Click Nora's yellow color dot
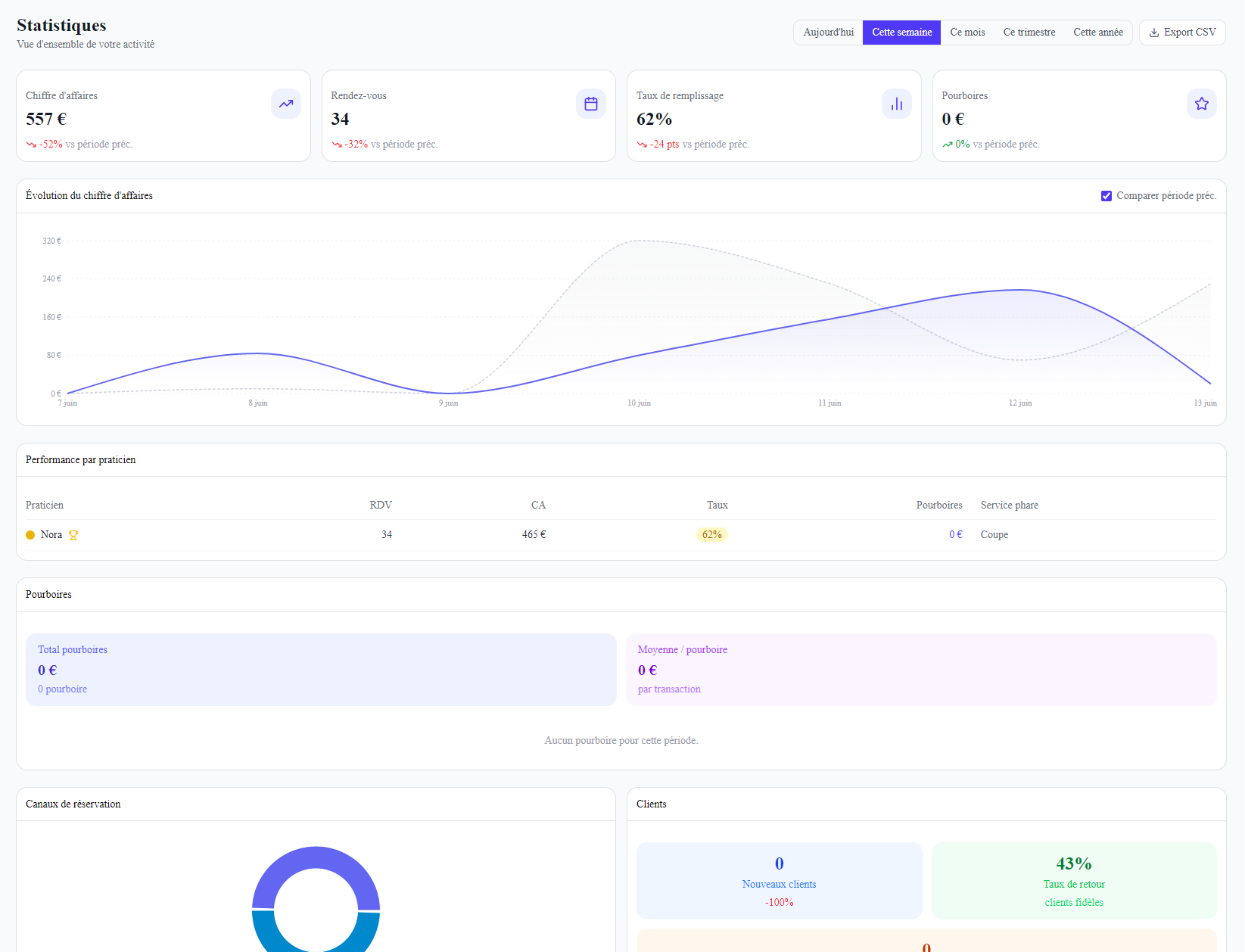Image resolution: width=1245 pixels, height=952 pixels. 30,535
